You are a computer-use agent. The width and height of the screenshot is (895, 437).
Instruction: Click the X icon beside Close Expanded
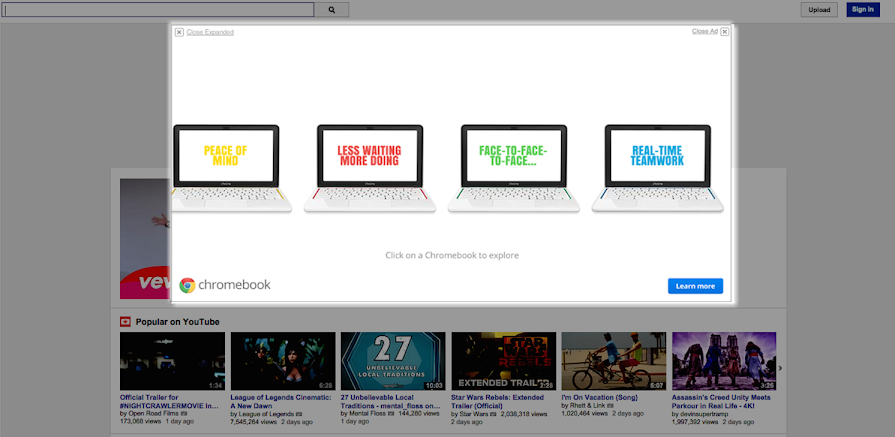tap(179, 32)
